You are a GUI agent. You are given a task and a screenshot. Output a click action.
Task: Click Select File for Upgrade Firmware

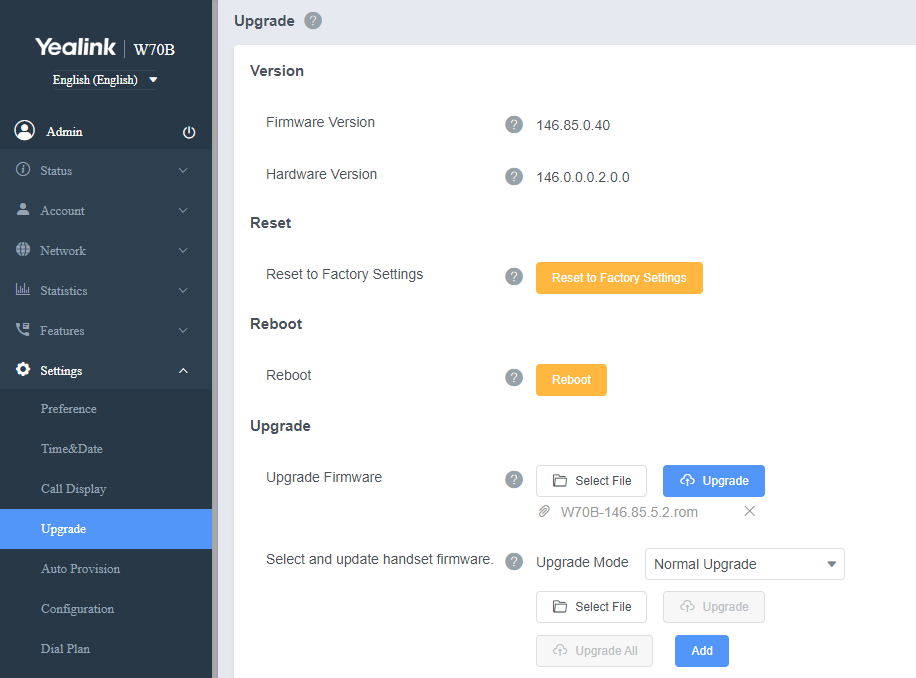click(x=591, y=481)
